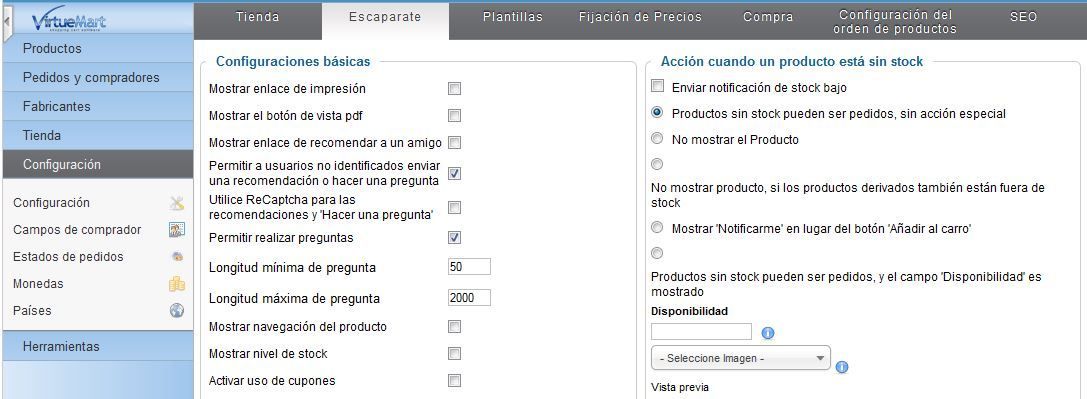Open the Fijación de Precios tab
Viewport: 1087px width, 399px height.
pyautogui.click(x=640, y=17)
